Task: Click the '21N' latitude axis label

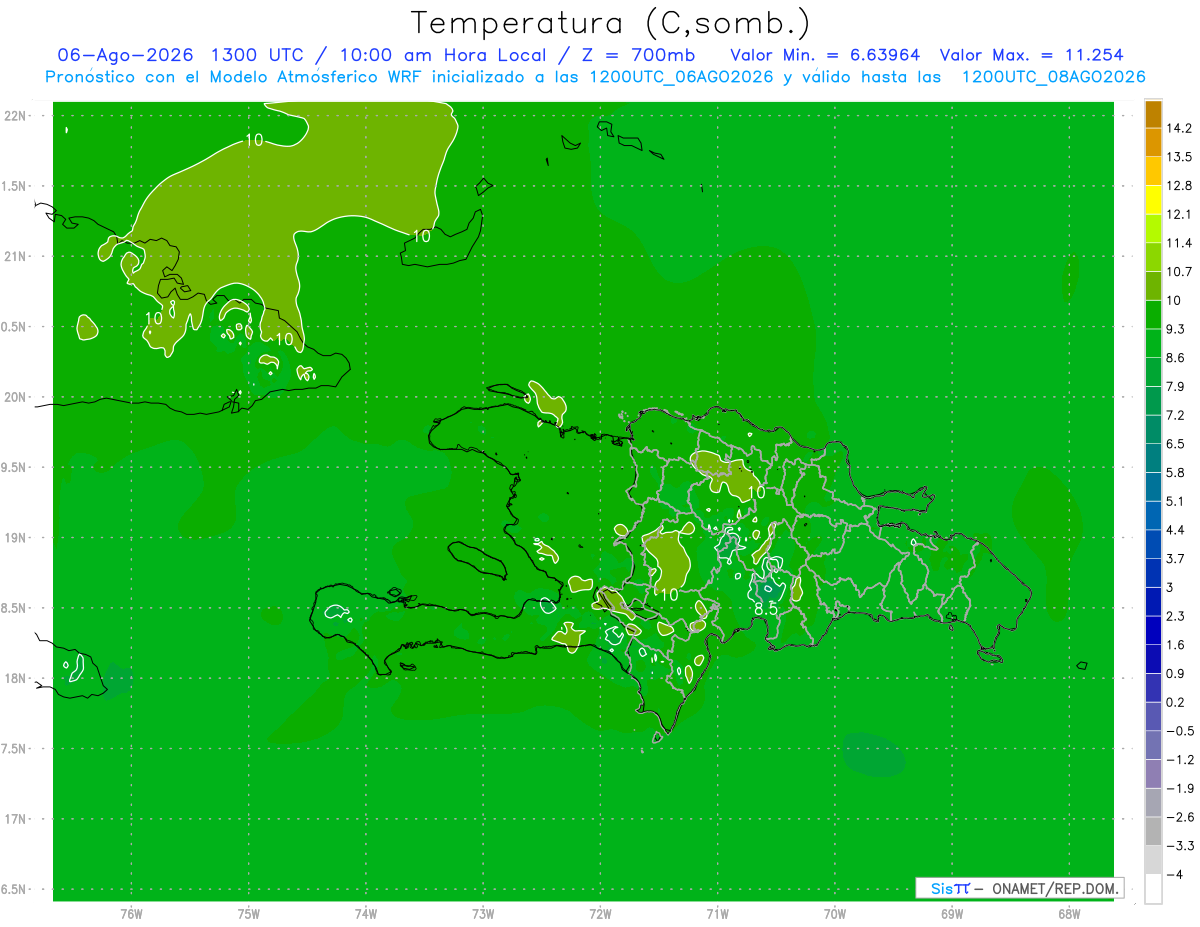Action: pyautogui.click(x=17, y=257)
